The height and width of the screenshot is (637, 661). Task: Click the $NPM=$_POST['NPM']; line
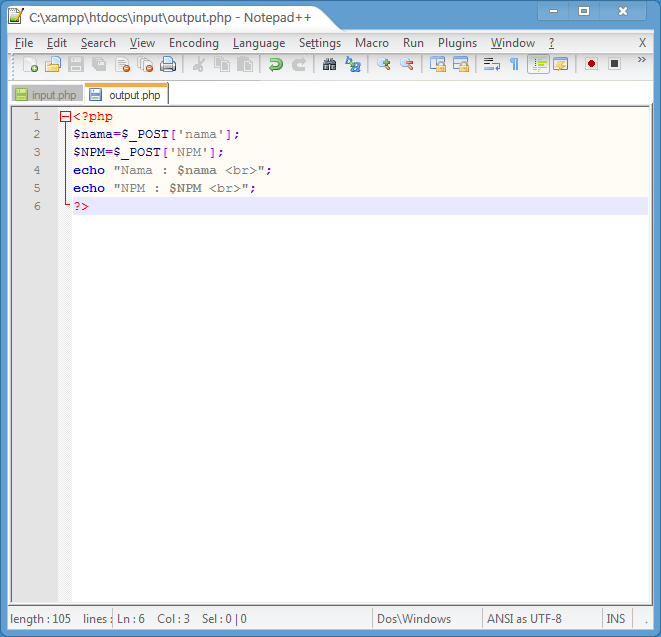(x=148, y=152)
